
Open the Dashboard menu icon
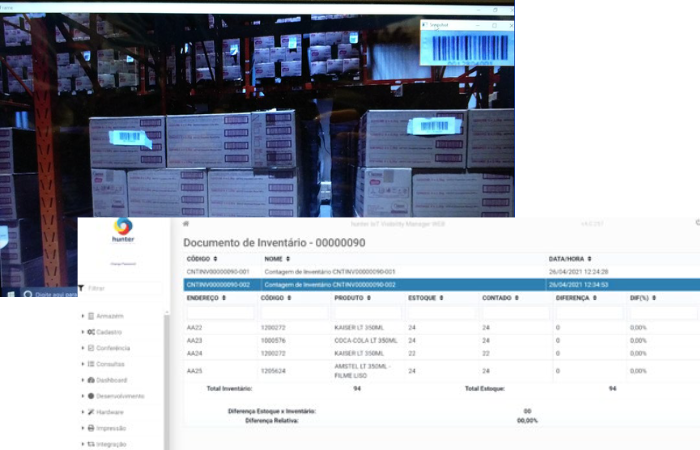coord(91,380)
